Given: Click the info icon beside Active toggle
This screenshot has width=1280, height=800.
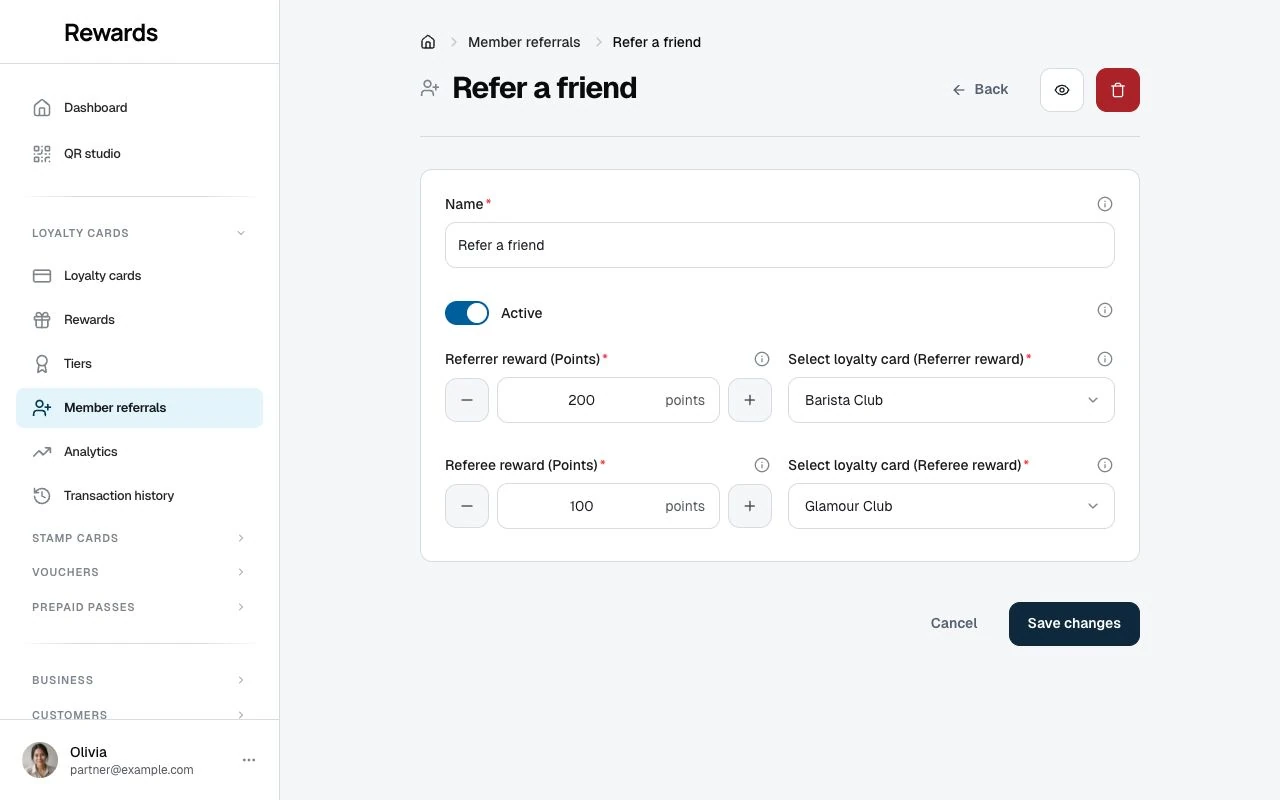Looking at the screenshot, I should tap(1105, 310).
